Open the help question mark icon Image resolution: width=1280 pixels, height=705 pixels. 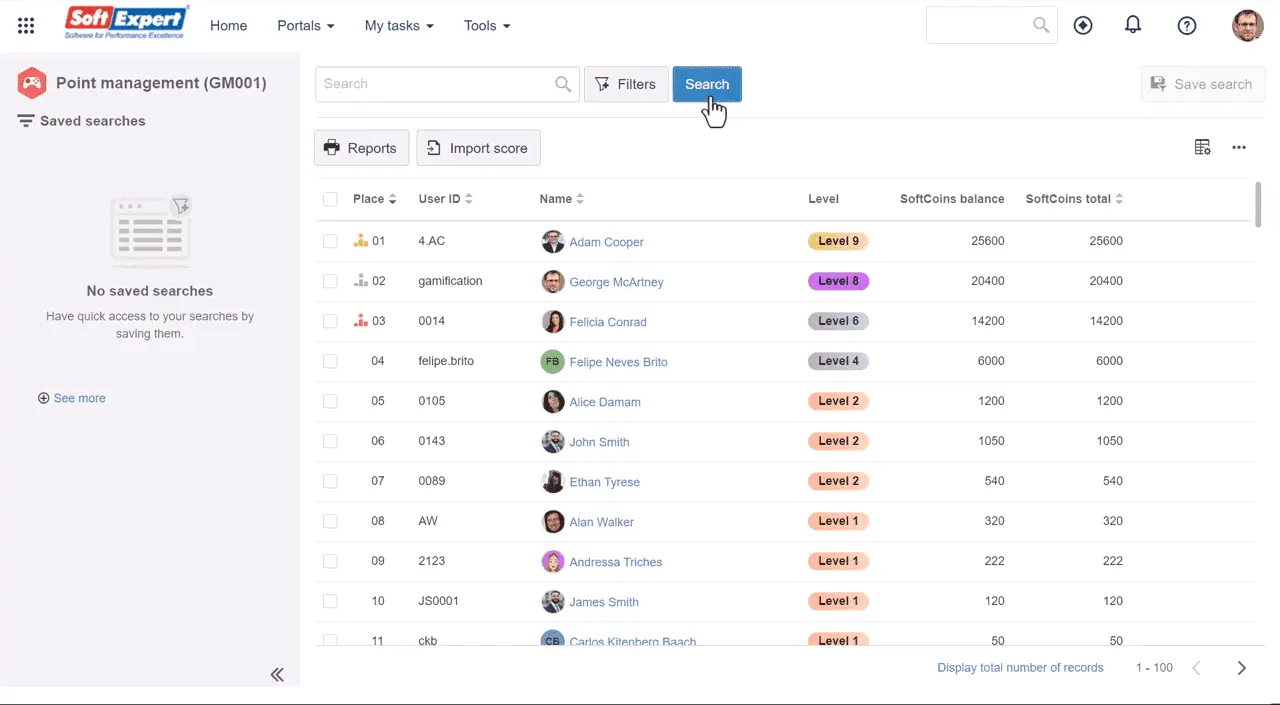(1187, 26)
